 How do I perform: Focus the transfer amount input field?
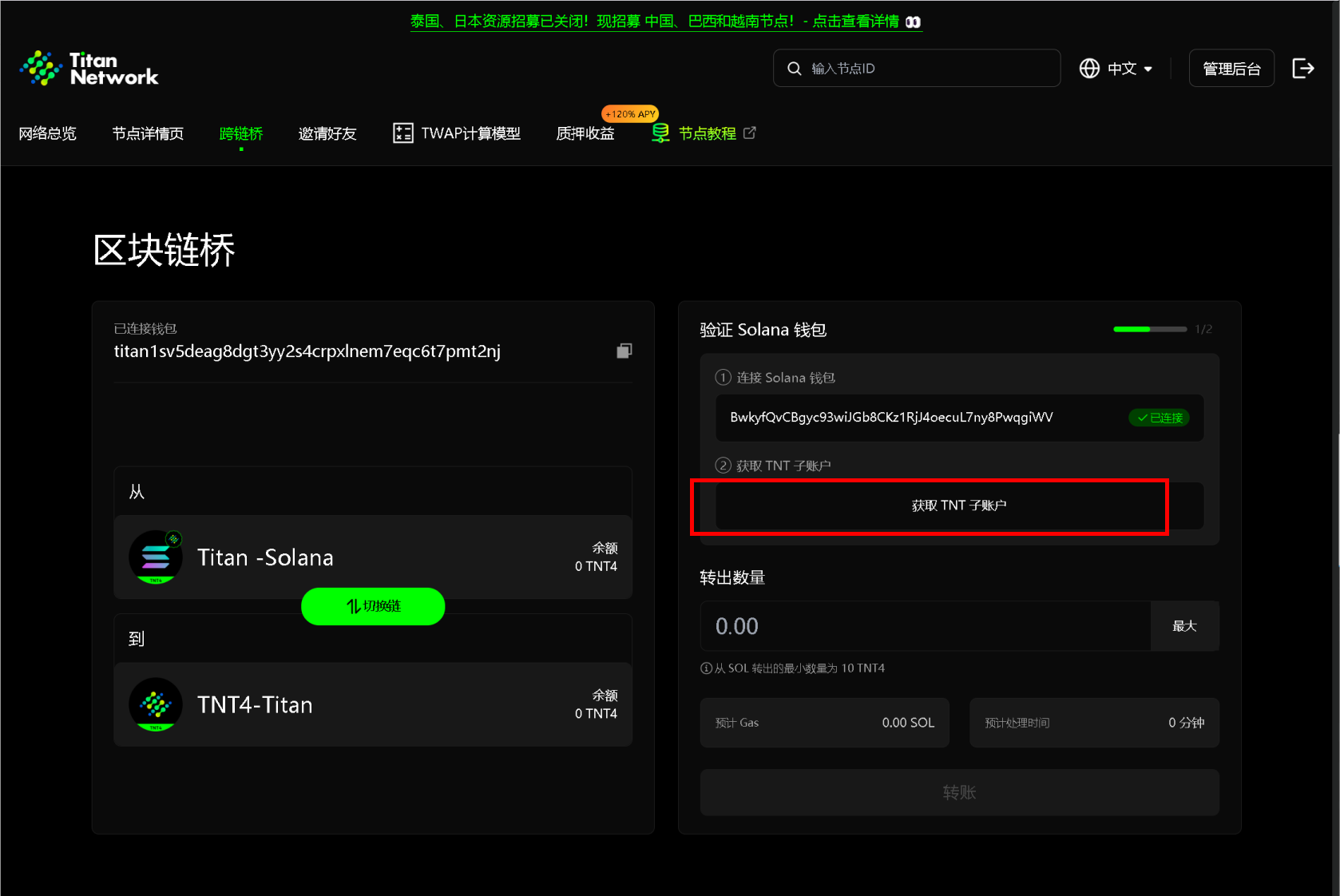pyautogui.click(x=925, y=626)
